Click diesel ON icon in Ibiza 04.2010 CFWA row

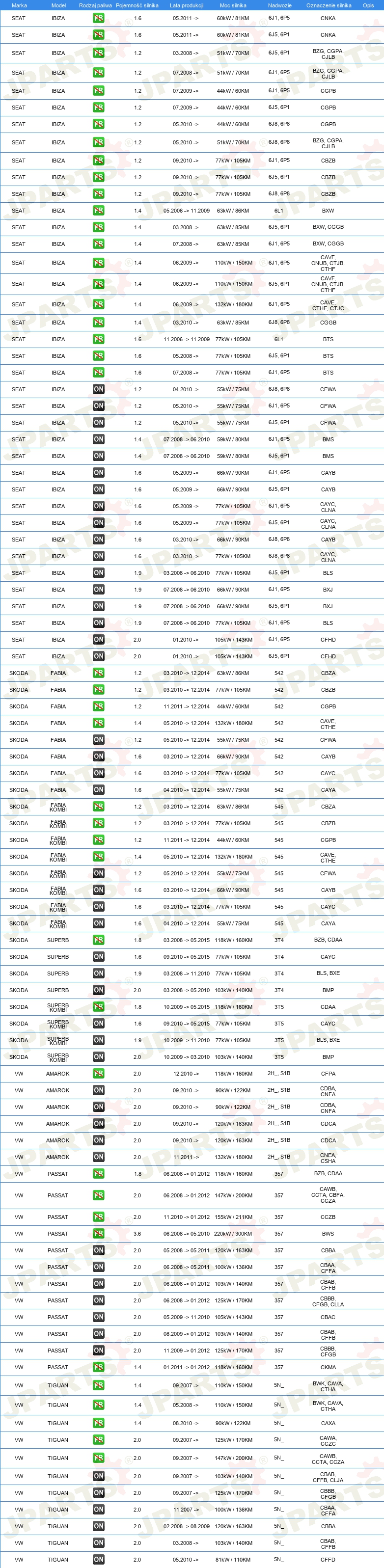(x=98, y=389)
